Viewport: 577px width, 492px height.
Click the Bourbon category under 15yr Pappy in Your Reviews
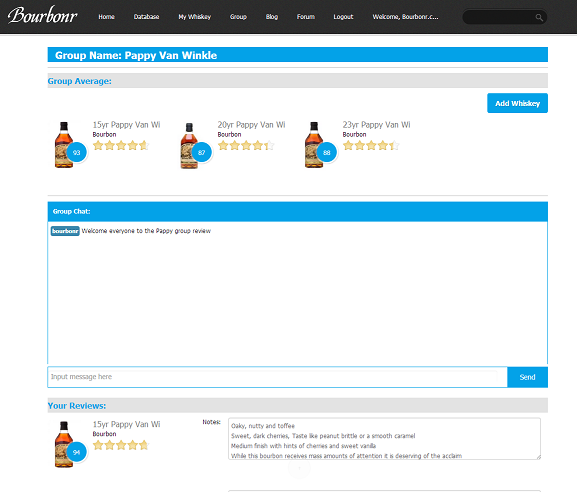104,434
